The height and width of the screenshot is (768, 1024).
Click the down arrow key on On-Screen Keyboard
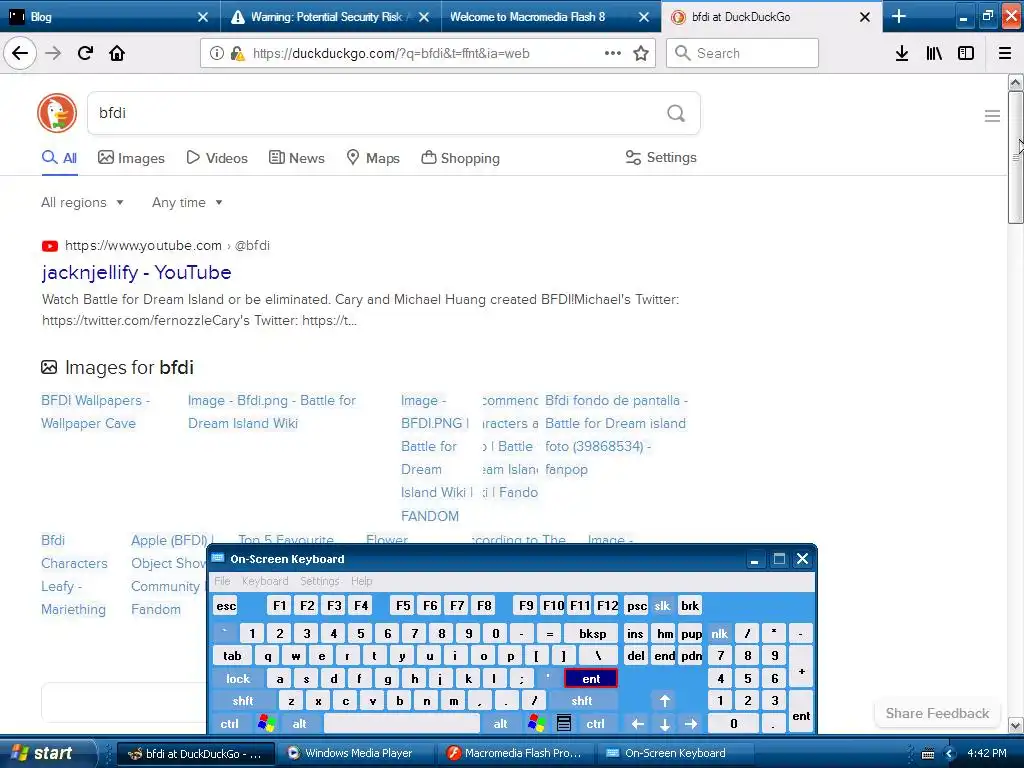pos(665,724)
